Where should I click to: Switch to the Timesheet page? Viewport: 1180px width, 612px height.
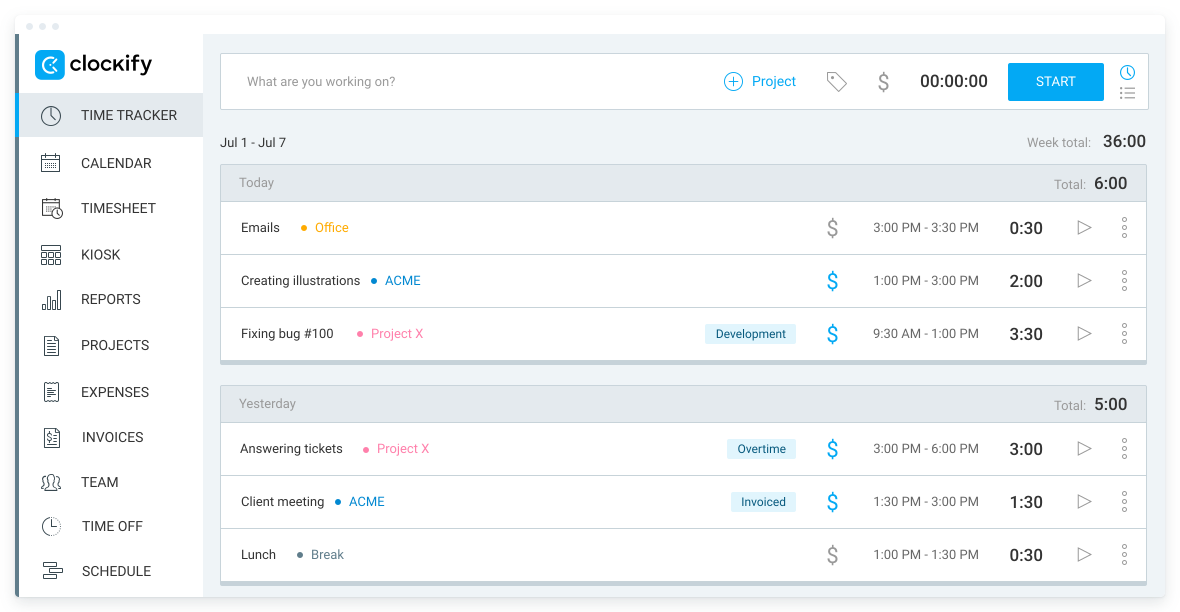pyautogui.click(x=118, y=208)
